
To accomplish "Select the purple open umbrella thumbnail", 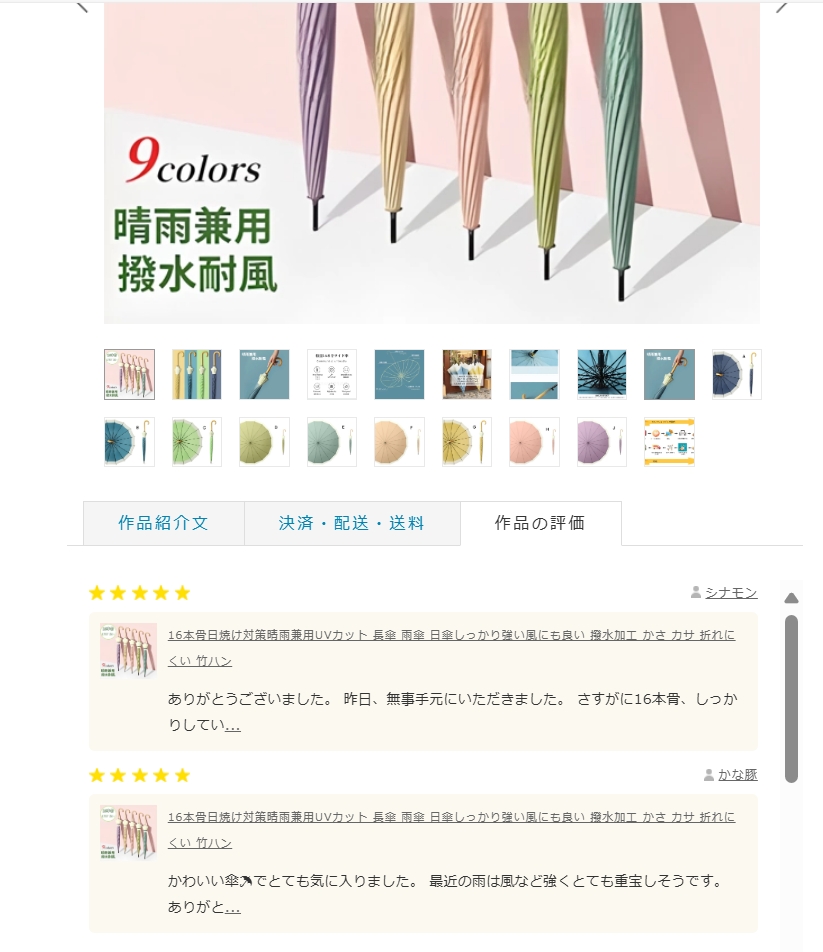I will [601, 442].
